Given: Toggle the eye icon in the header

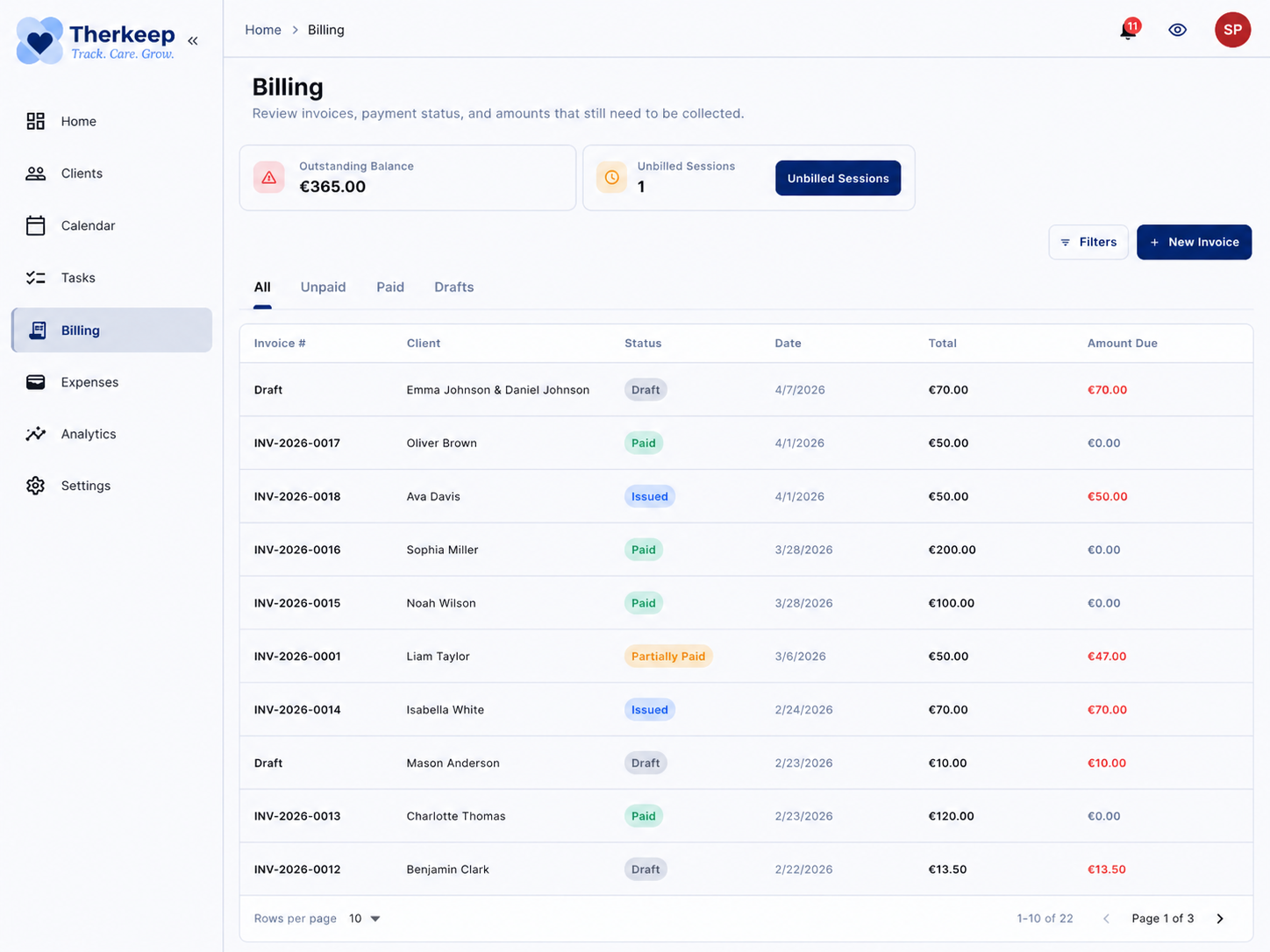Looking at the screenshot, I should (x=1177, y=29).
